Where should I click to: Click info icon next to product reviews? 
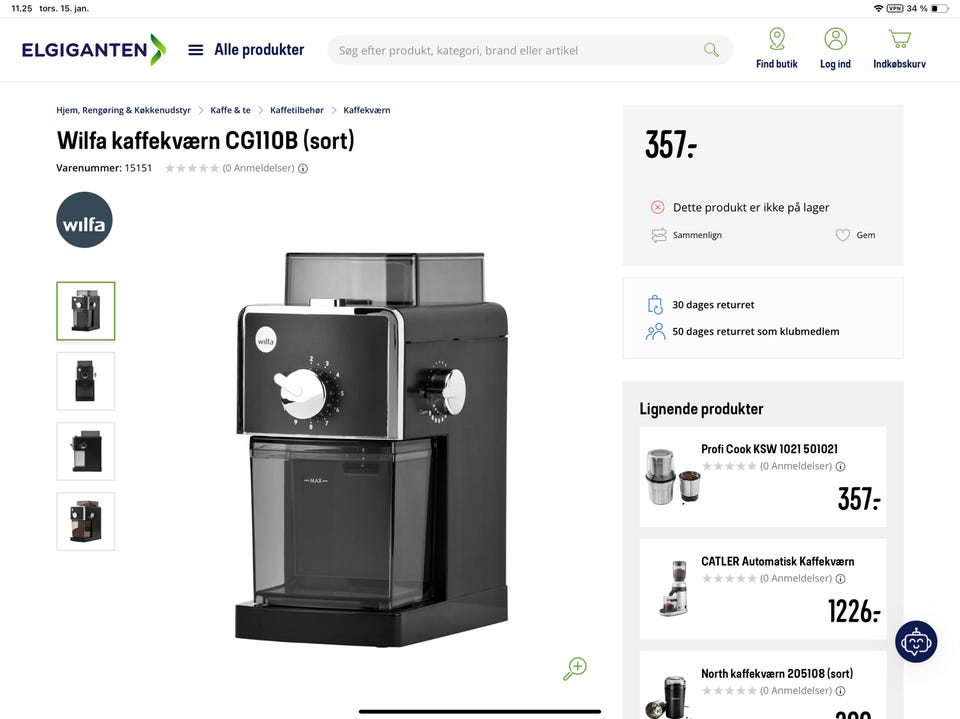click(303, 168)
